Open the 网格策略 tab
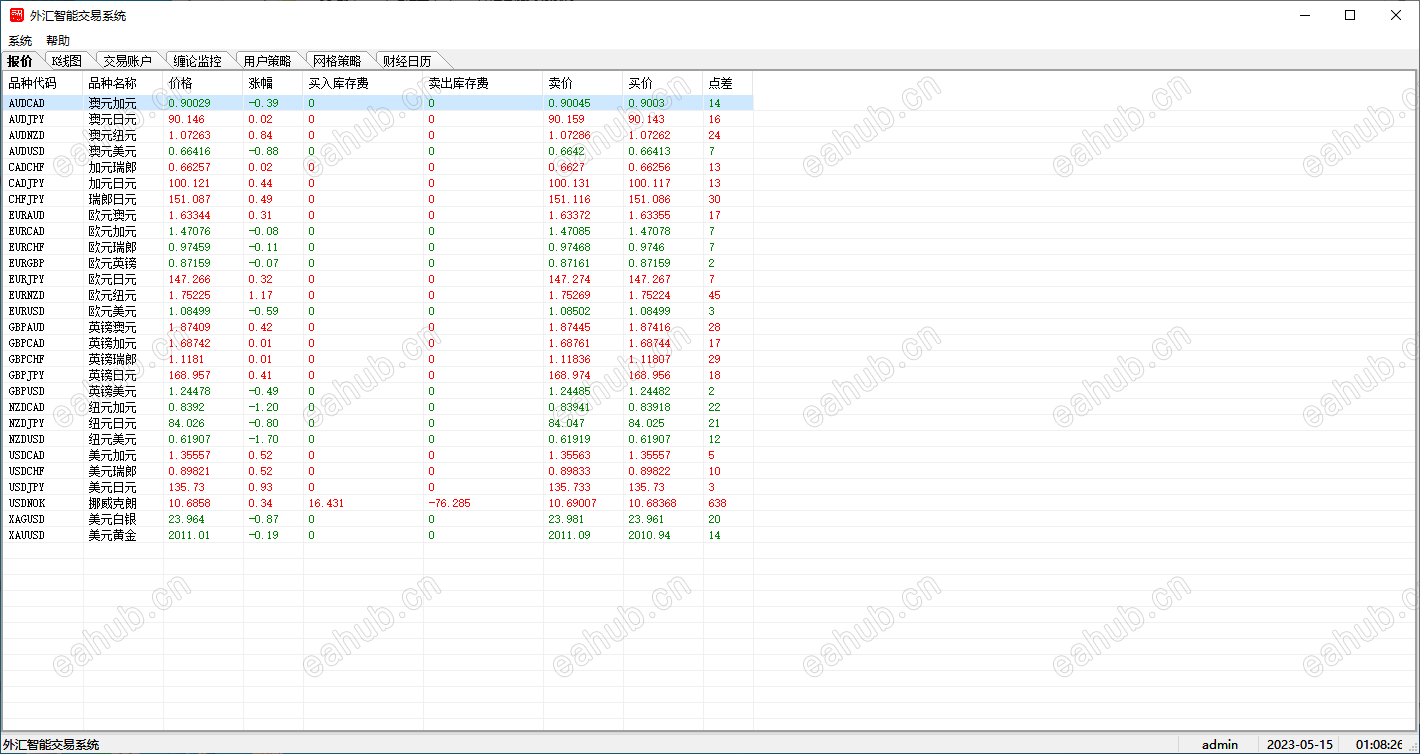The image size is (1420, 754). click(338, 61)
